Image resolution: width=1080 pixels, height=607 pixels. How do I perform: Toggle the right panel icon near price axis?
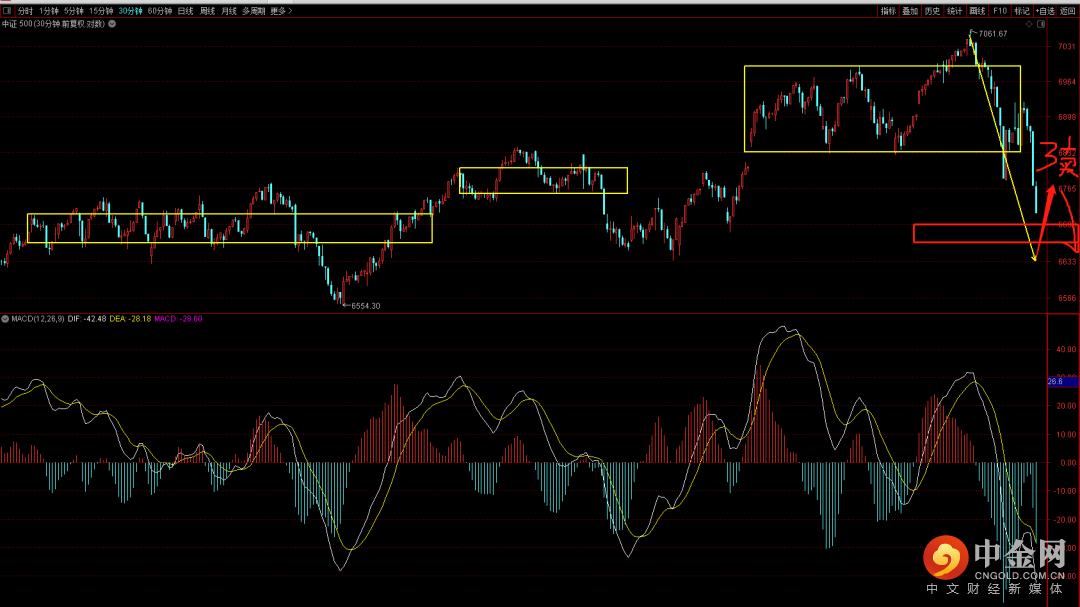(1041, 24)
